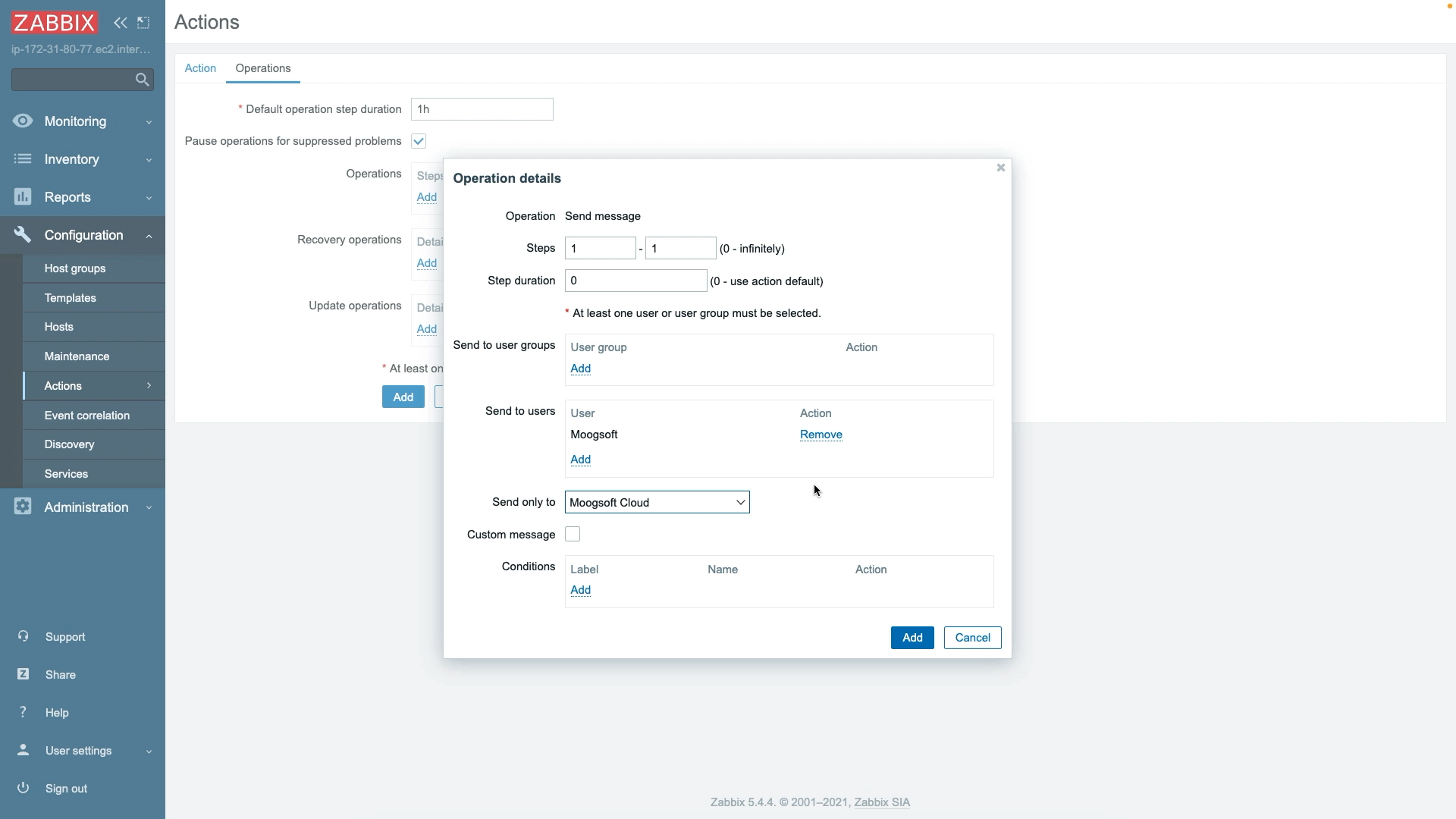The height and width of the screenshot is (819, 1456).
Task: Click Add button in Operation details
Action: (x=912, y=638)
